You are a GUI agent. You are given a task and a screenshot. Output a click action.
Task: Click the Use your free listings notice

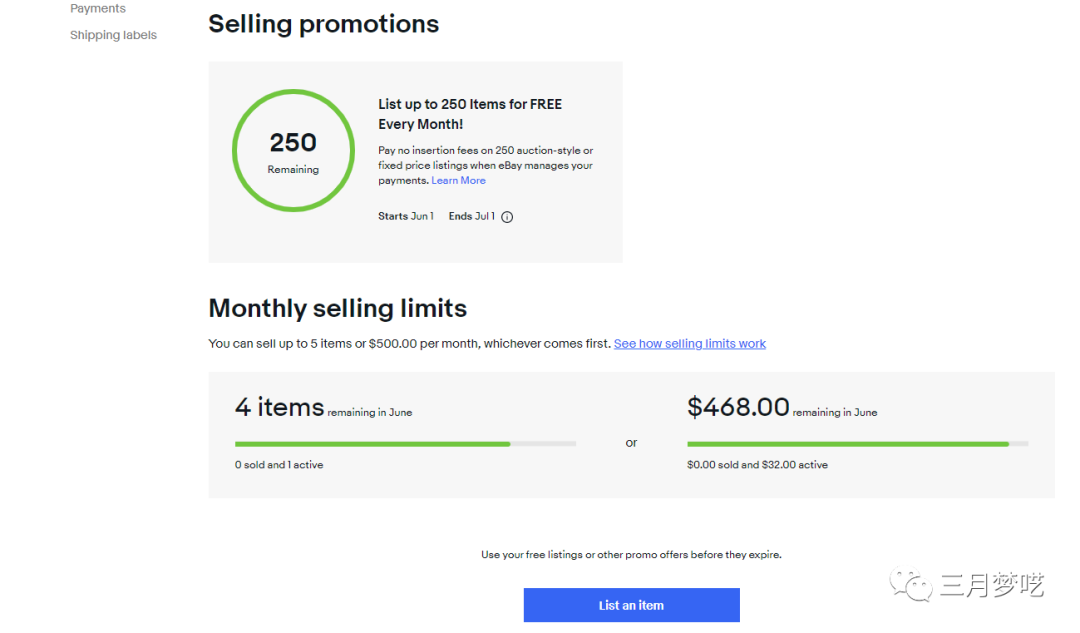pyautogui.click(x=631, y=555)
